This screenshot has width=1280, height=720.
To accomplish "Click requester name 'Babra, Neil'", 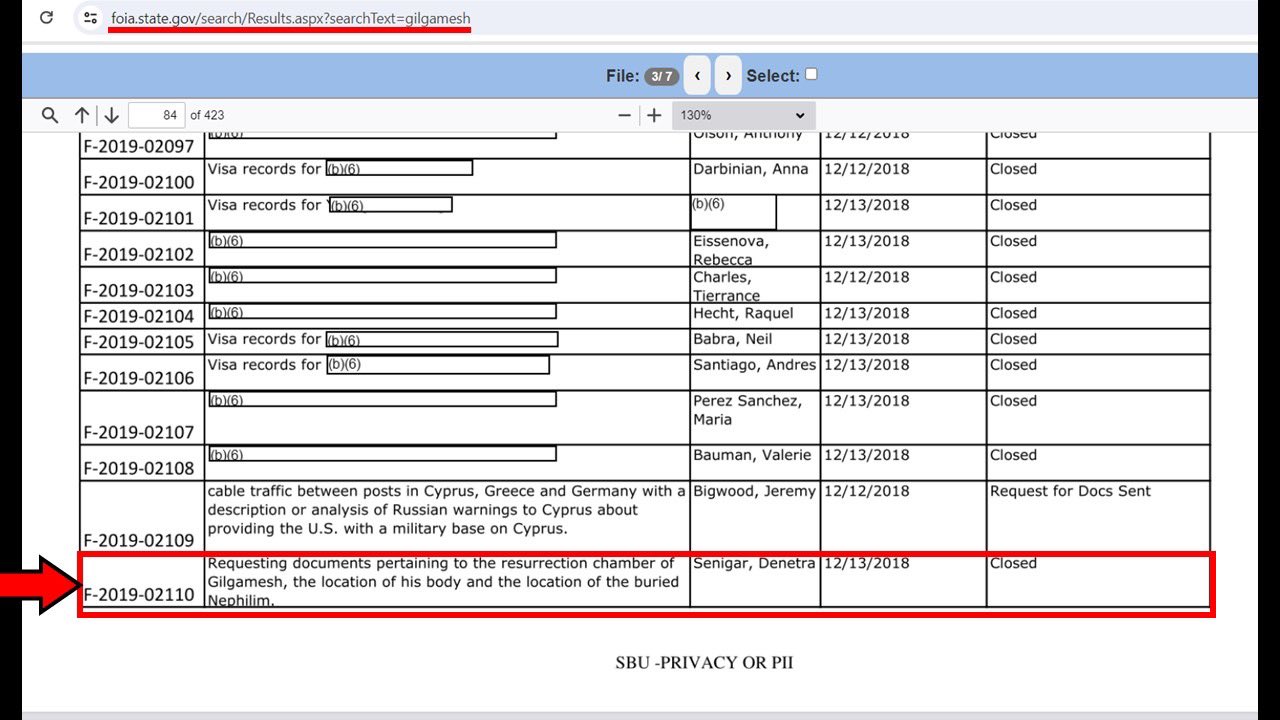I will [x=731, y=339].
